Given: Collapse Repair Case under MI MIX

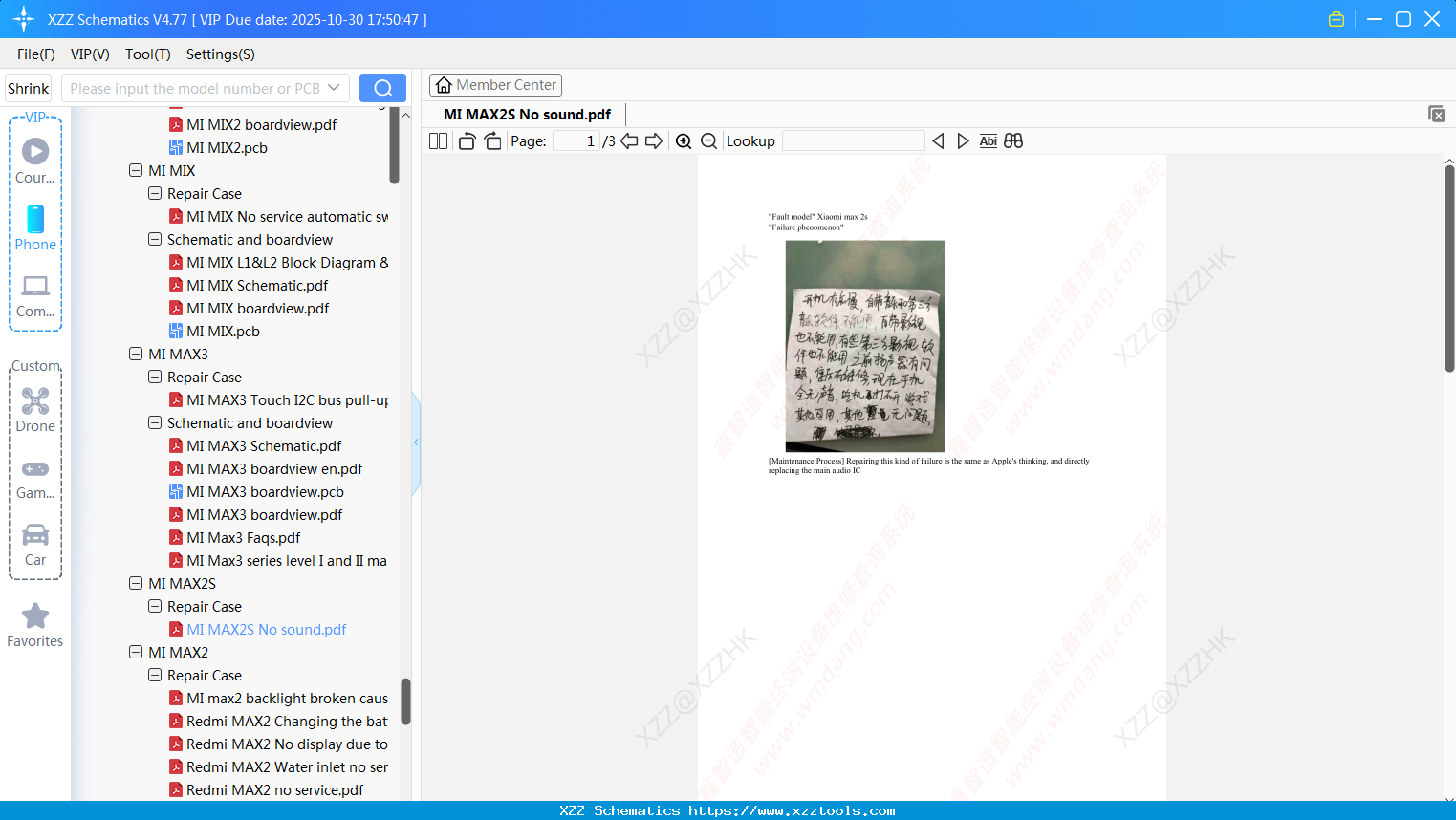Looking at the screenshot, I should (x=155, y=194).
